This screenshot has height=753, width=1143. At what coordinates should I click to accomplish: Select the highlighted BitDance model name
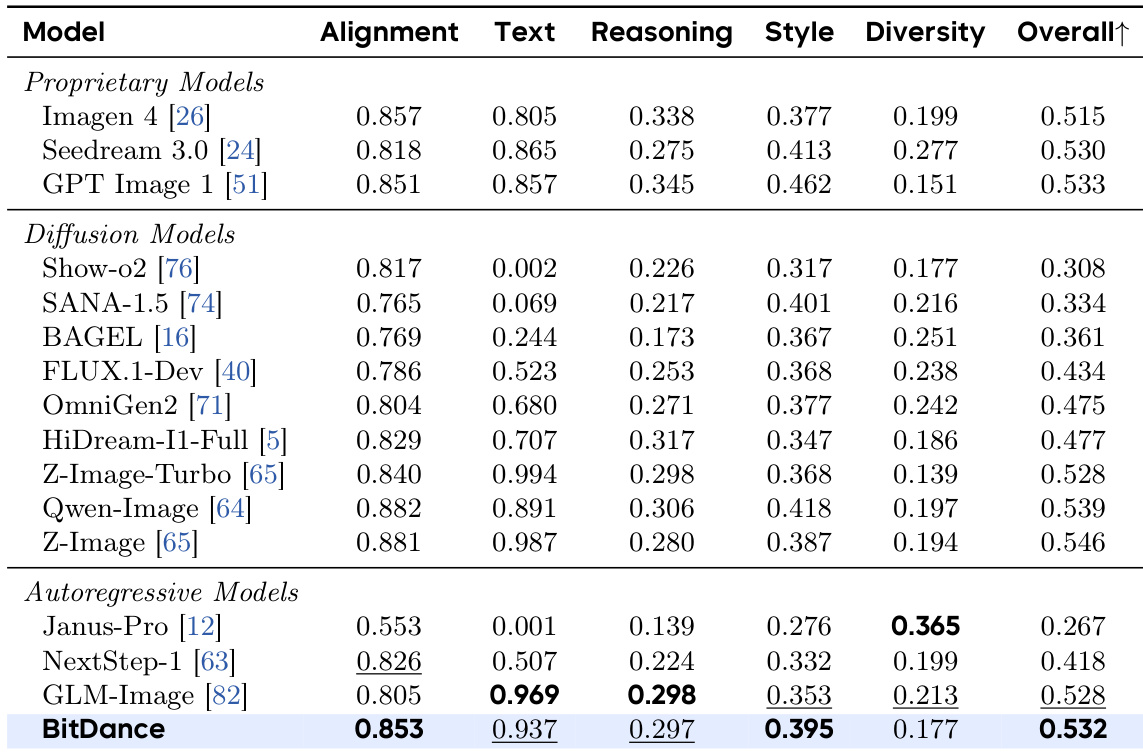click(x=103, y=730)
